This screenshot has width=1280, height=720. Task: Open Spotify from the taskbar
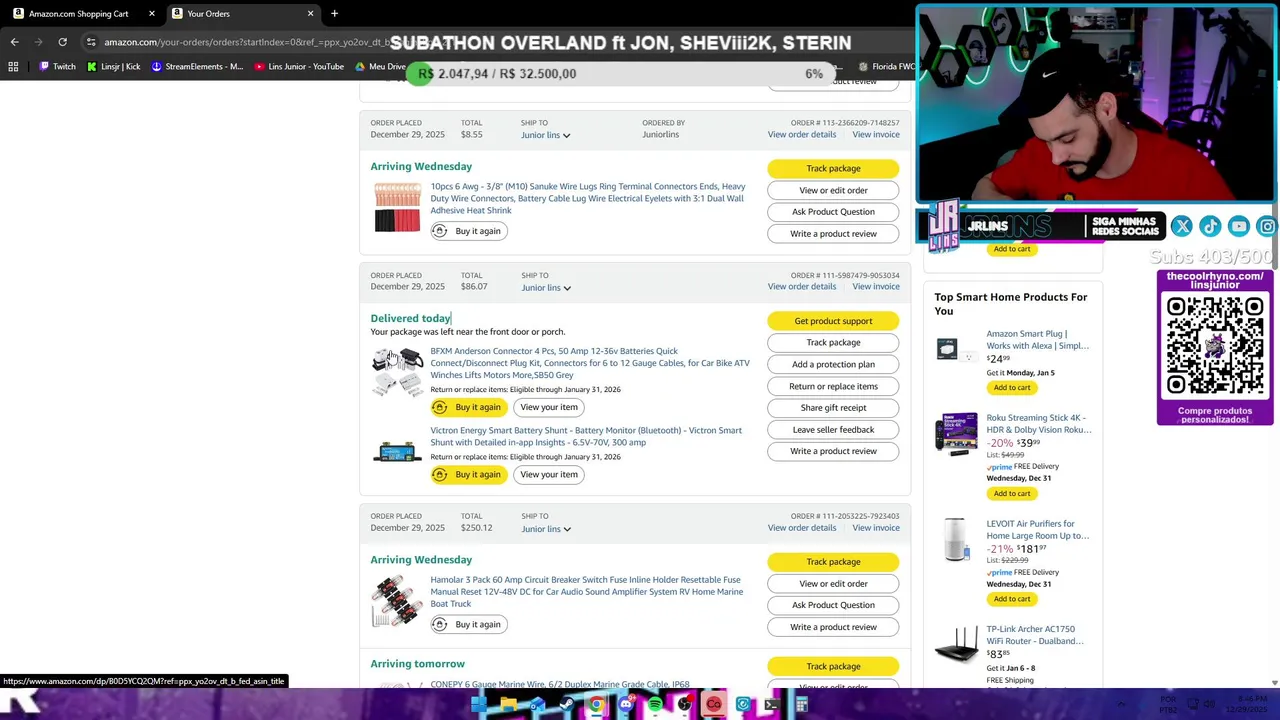[655, 705]
